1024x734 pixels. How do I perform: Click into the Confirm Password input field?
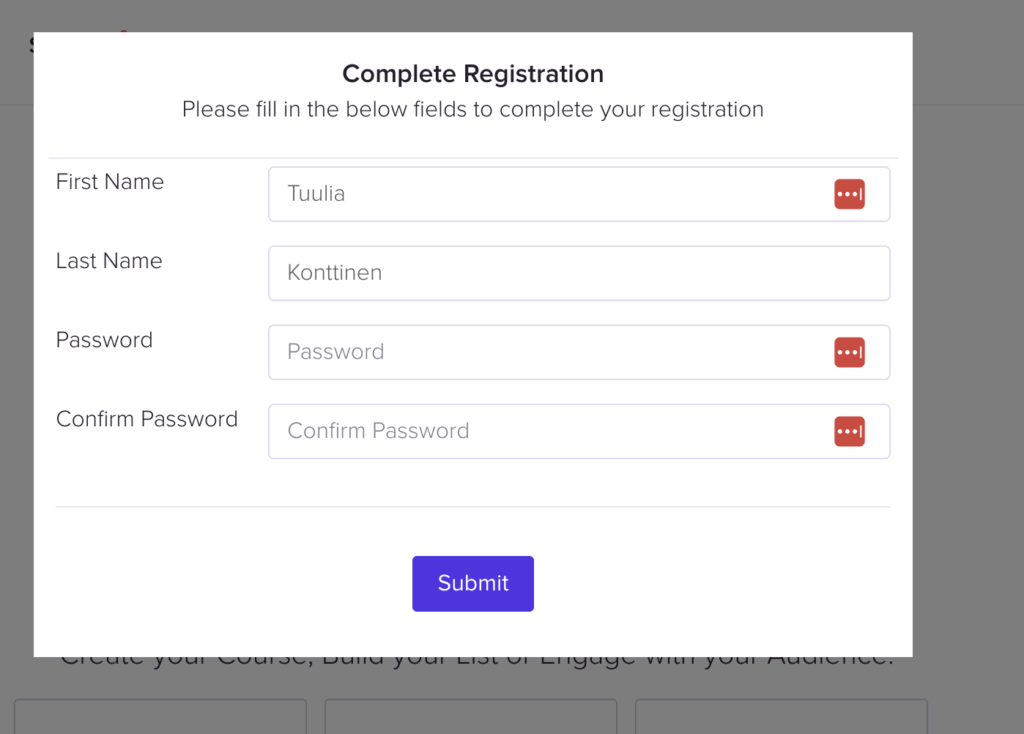click(x=550, y=431)
